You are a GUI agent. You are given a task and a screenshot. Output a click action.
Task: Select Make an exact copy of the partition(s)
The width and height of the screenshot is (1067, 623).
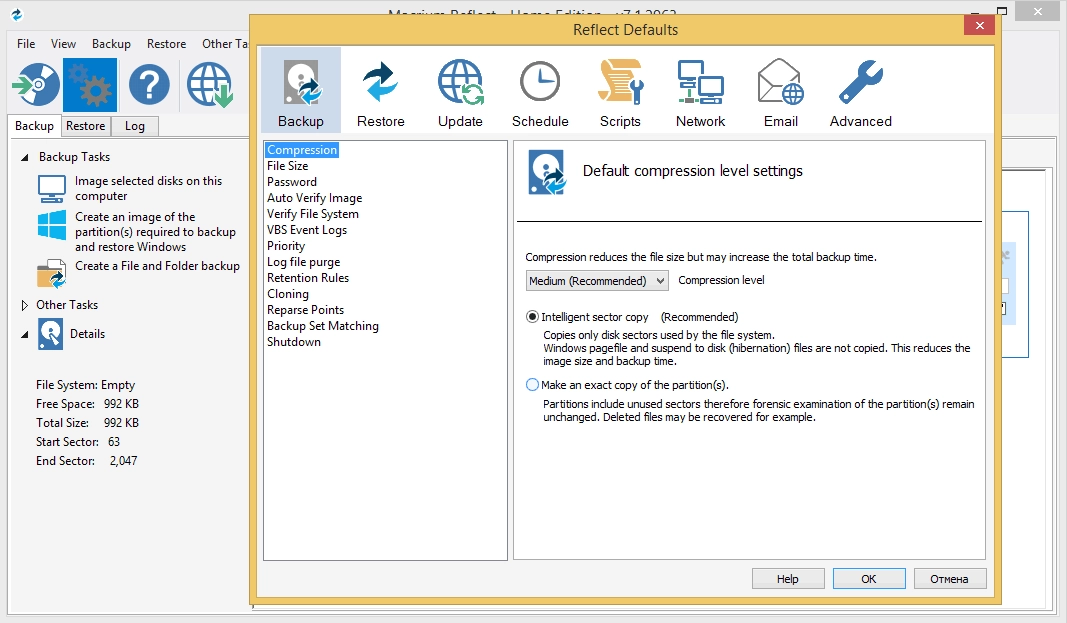coord(533,385)
